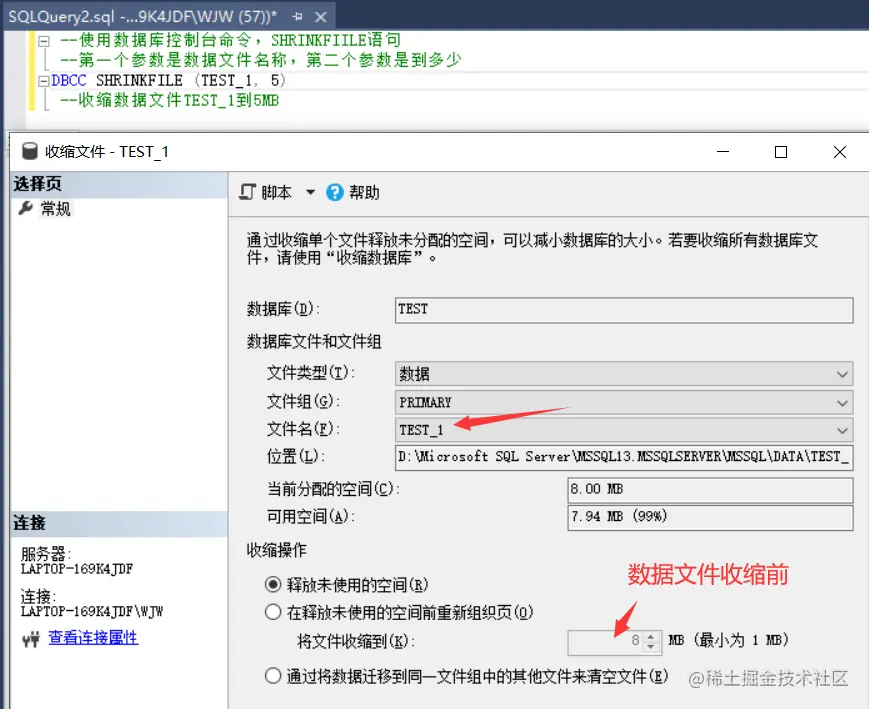Click server name LAPTOP-169K4JDF
Viewport: 869px width, 709px height.
[x=77, y=569]
